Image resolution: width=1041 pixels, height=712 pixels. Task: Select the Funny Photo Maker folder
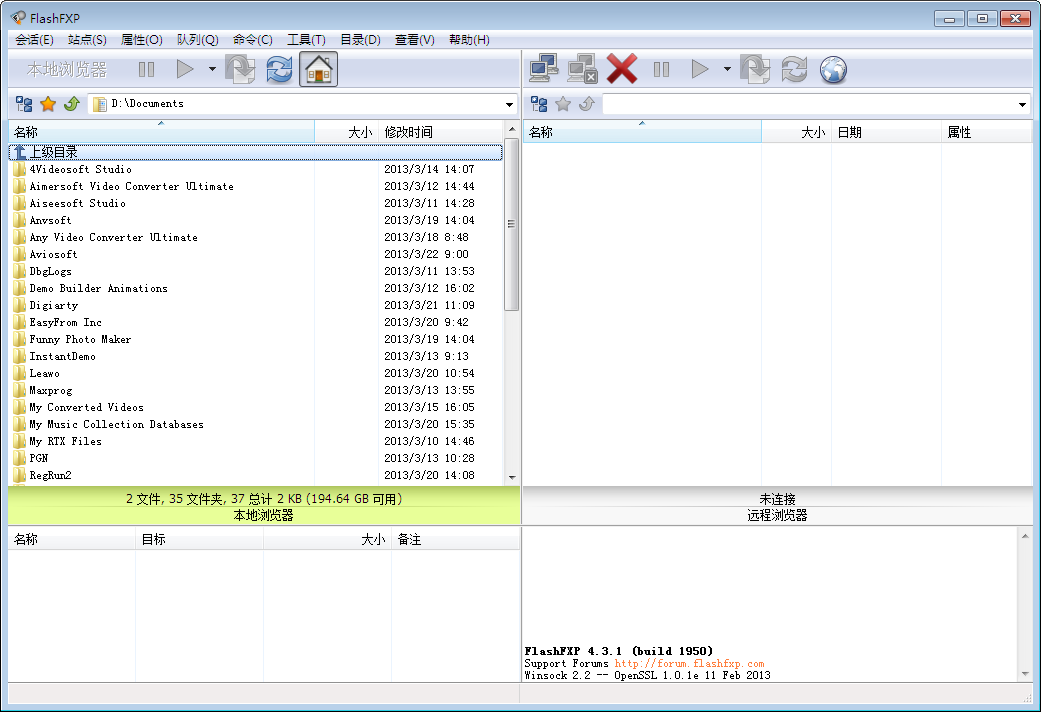(256, 339)
